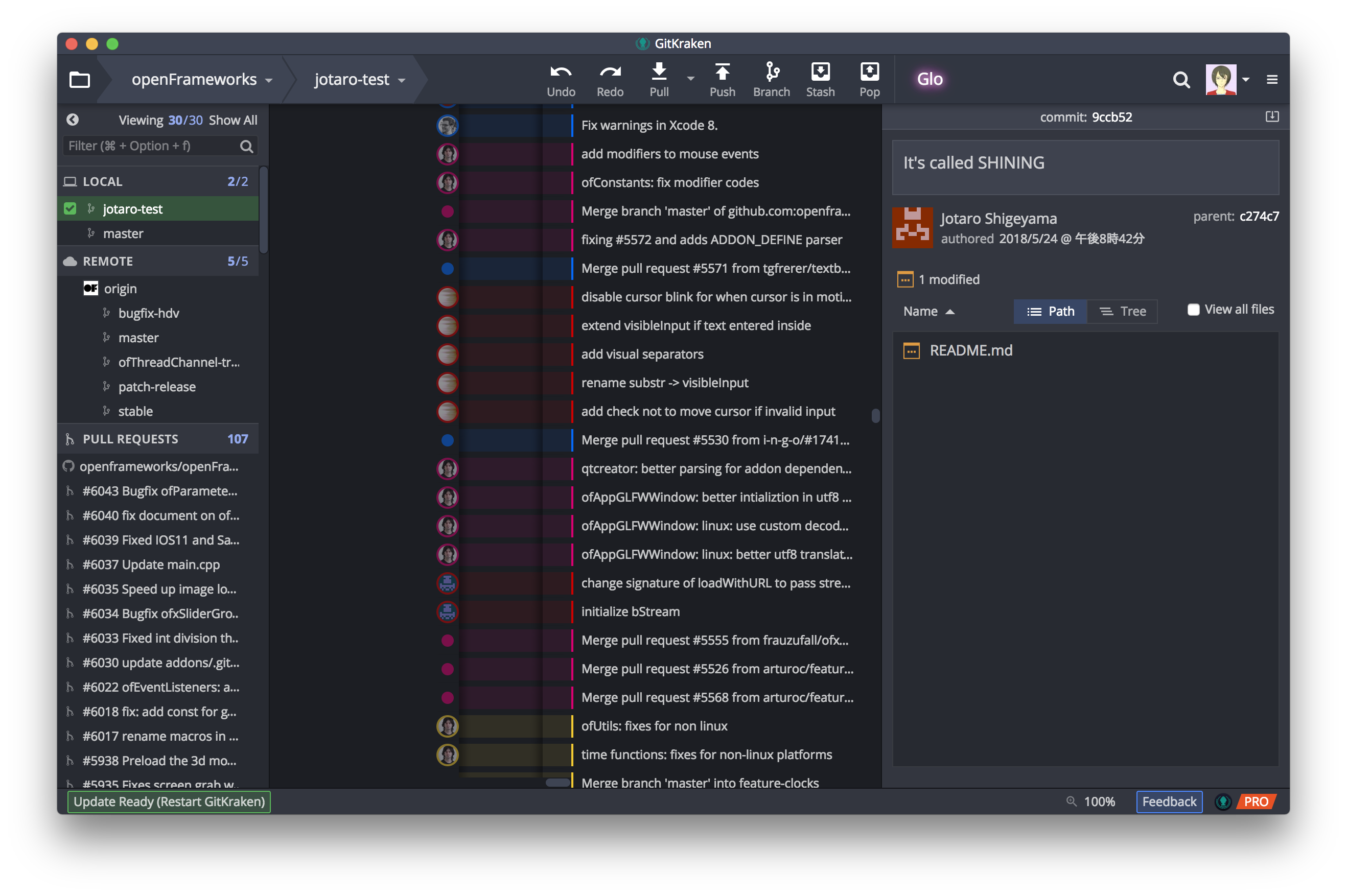Open the Feedback link

[x=1168, y=801]
